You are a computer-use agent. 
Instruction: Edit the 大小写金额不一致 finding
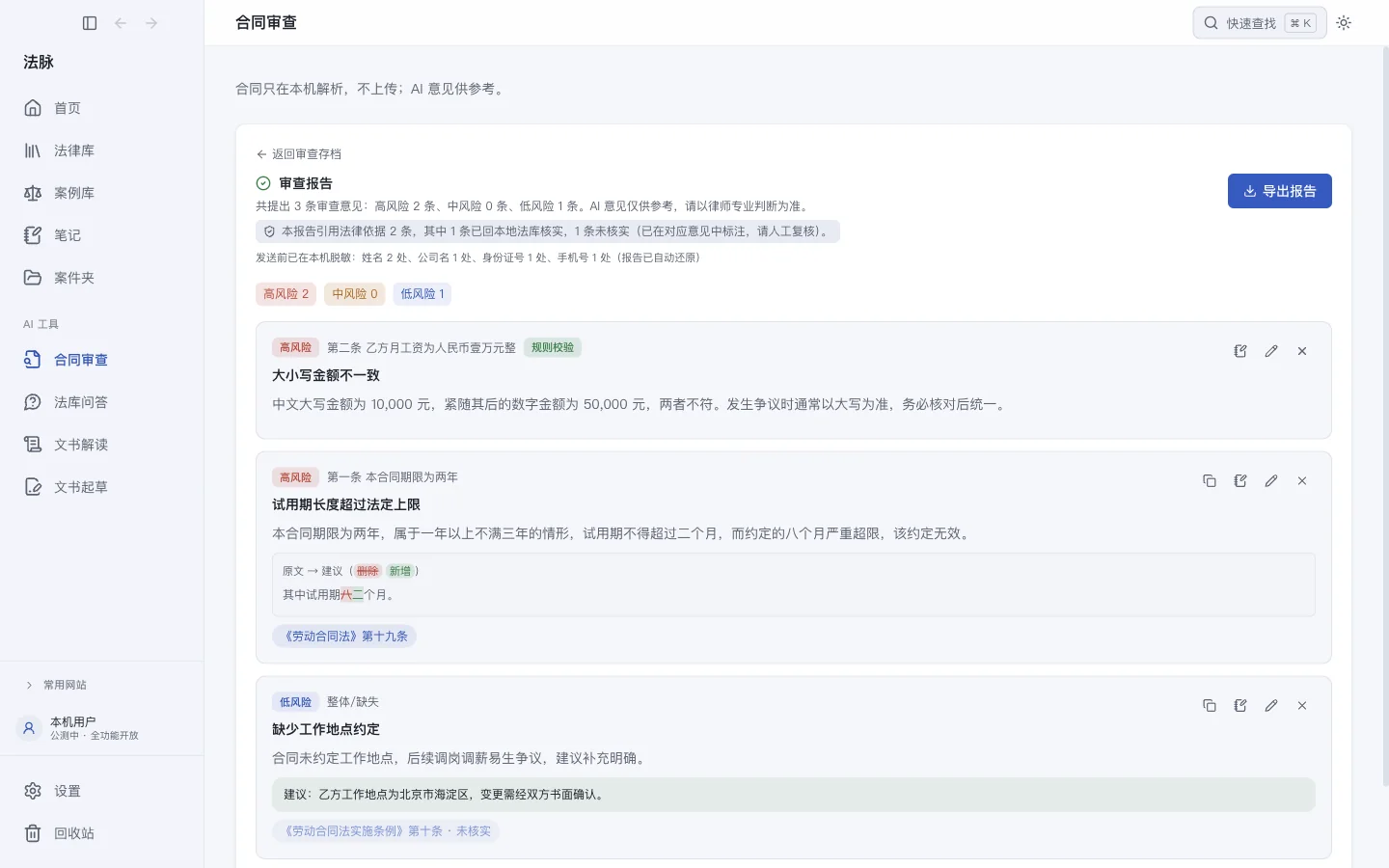click(x=1271, y=351)
